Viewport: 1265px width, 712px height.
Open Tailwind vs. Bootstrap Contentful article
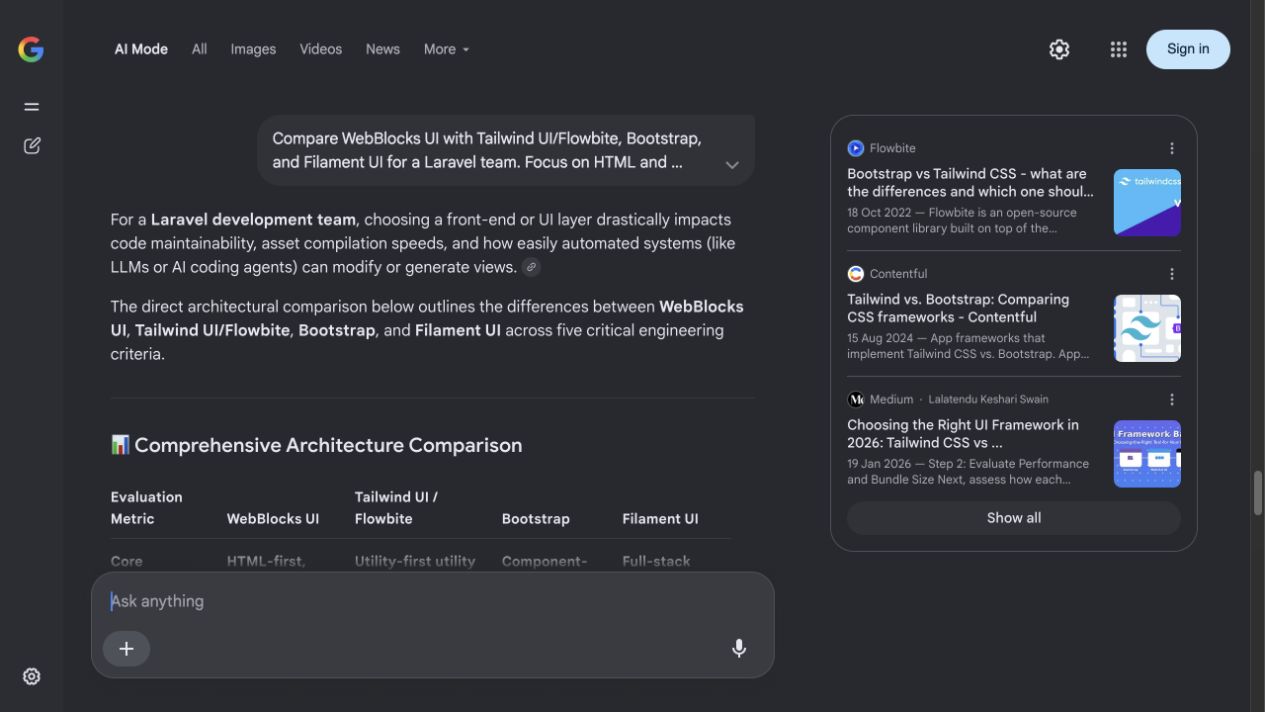(958, 308)
